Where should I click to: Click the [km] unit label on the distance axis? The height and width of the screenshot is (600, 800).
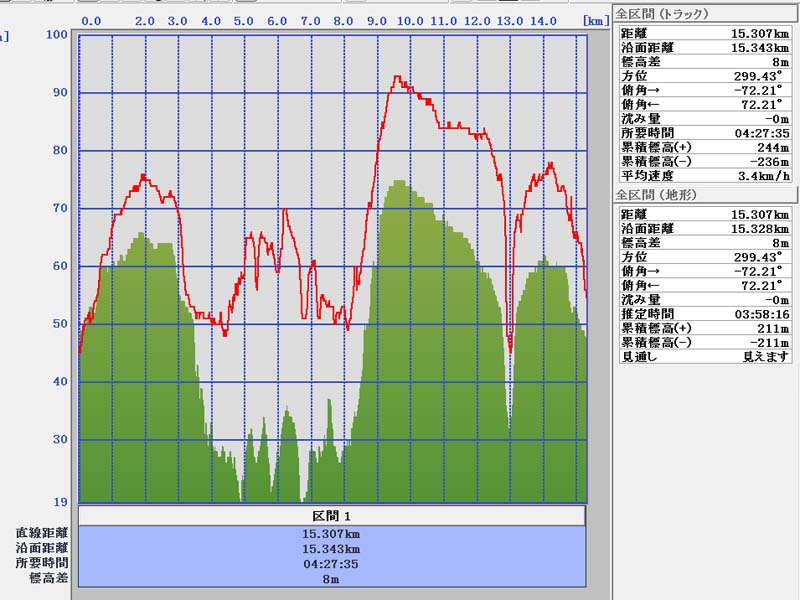click(596, 20)
